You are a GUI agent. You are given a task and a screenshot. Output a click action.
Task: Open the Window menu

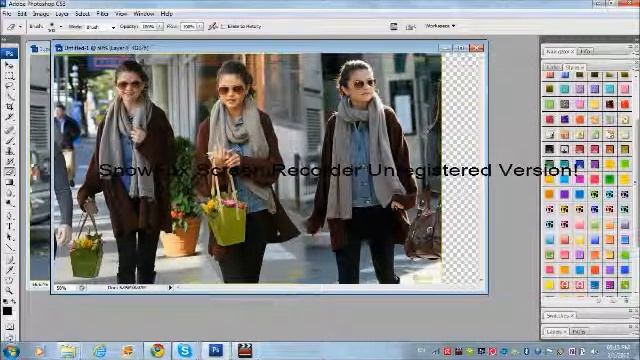pyautogui.click(x=144, y=14)
